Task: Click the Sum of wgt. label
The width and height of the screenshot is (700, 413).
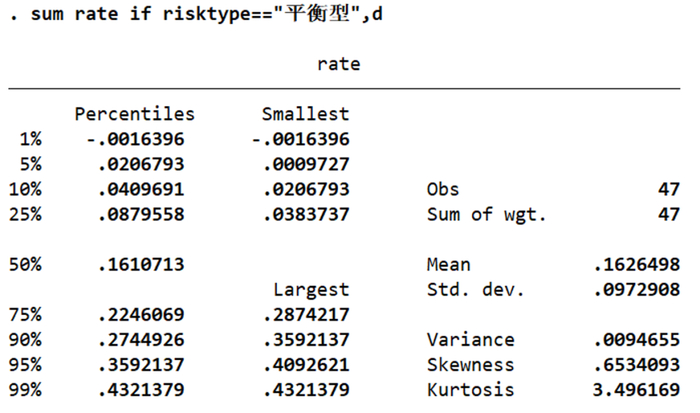Action: (487, 214)
